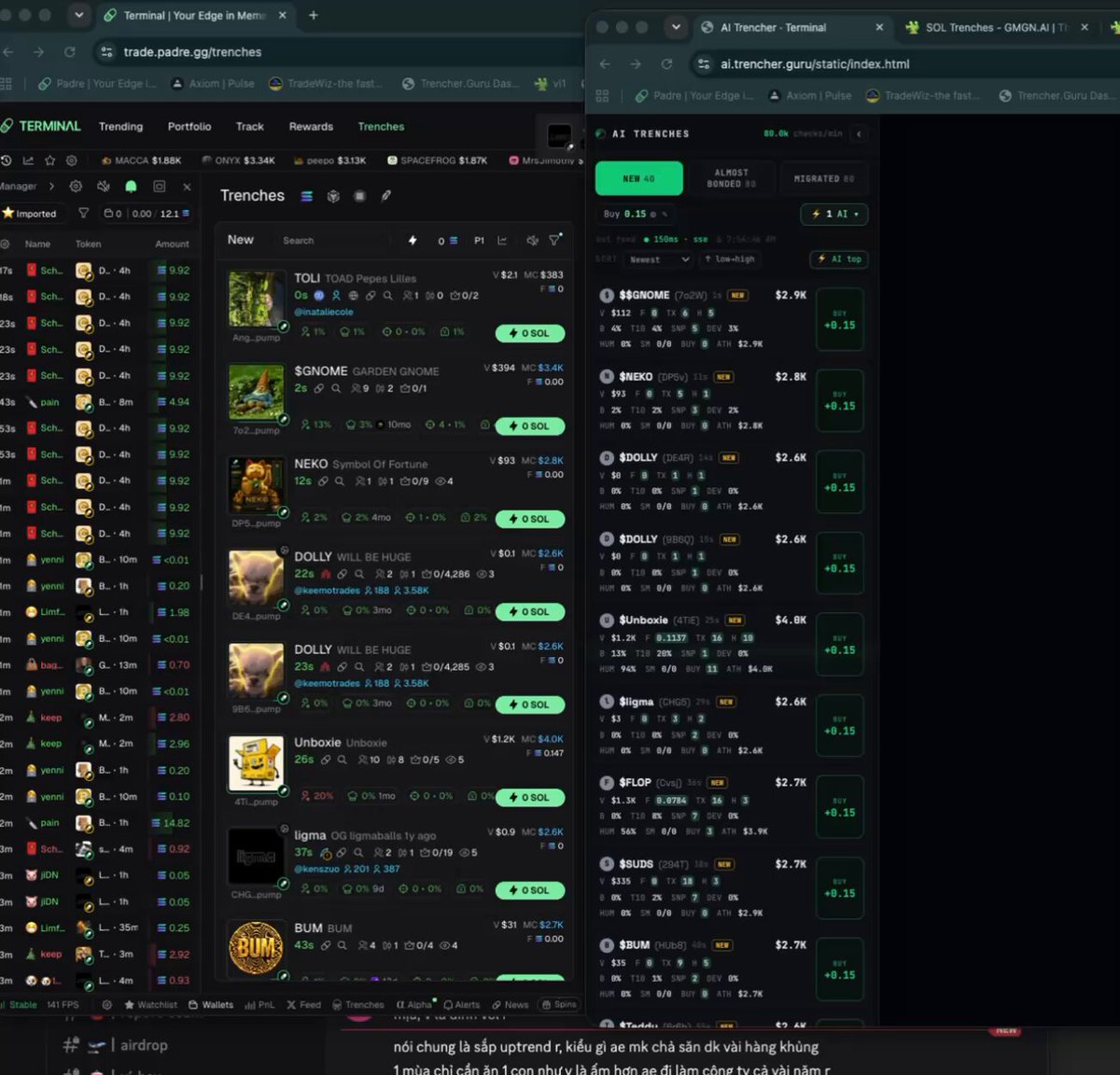Click the lightning quick-buy icon in New column
Screen dimensions: 1120x1075
[x=413, y=241]
